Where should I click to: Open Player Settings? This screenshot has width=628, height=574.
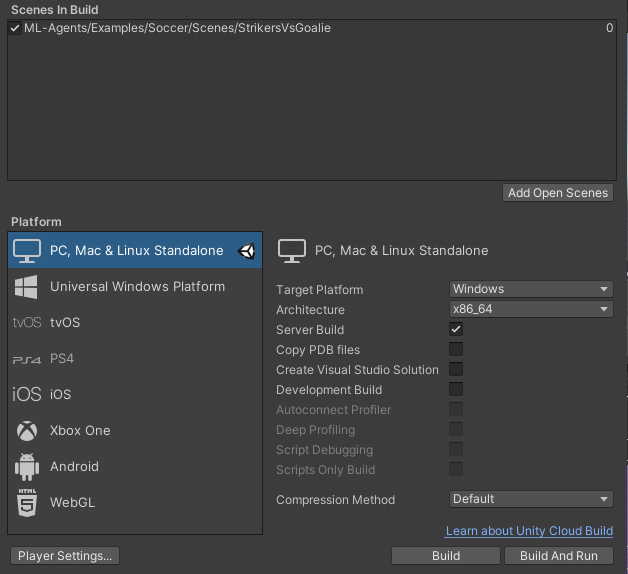[x=65, y=556]
